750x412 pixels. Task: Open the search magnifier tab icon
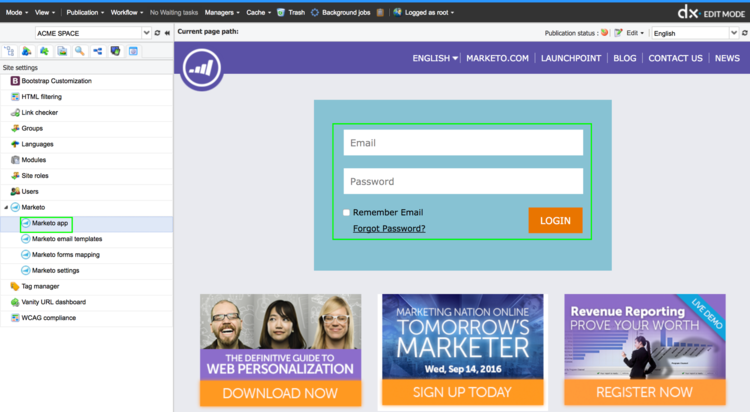(80, 51)
